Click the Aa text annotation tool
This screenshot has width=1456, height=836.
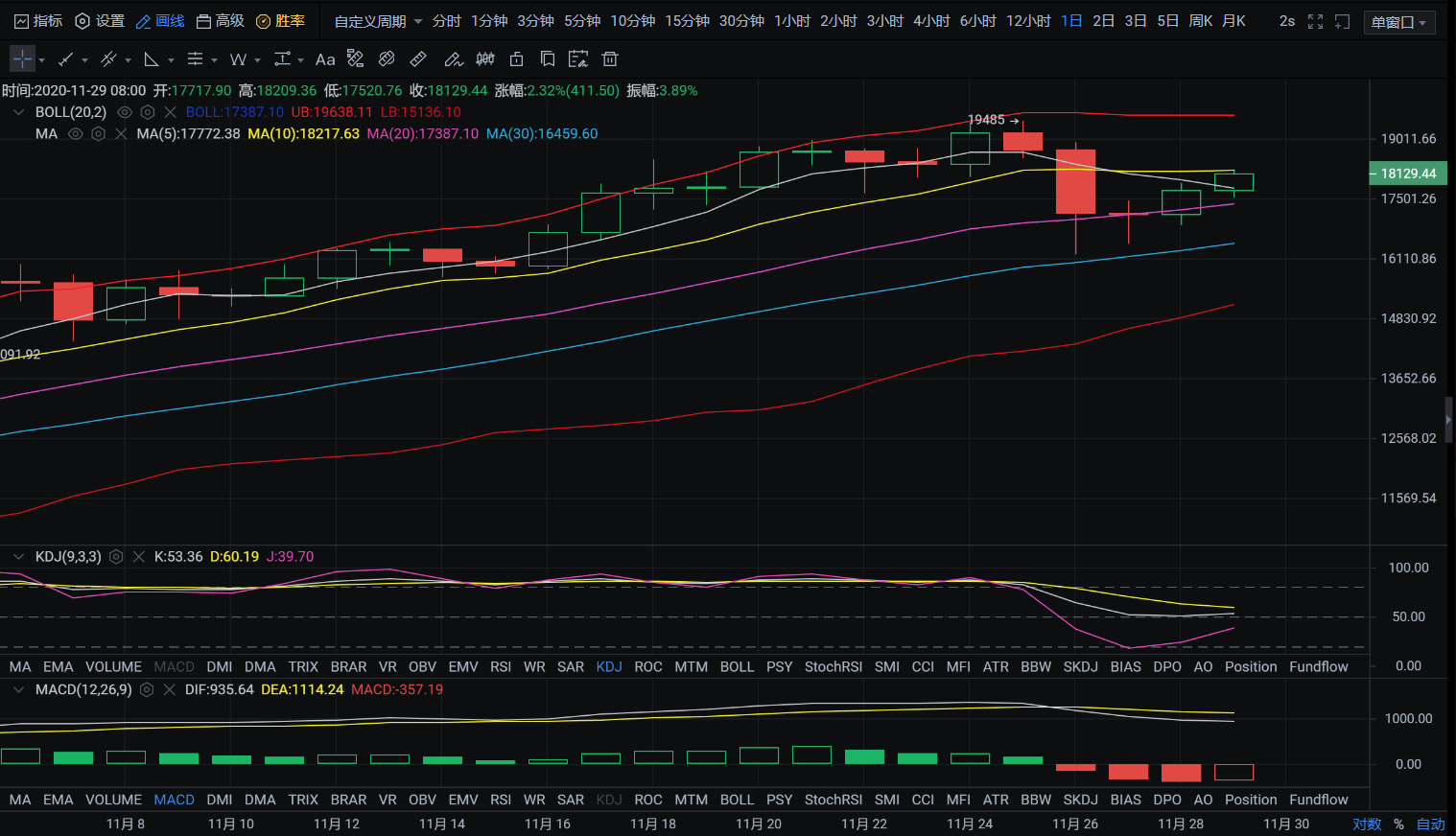tap(325, 59)
